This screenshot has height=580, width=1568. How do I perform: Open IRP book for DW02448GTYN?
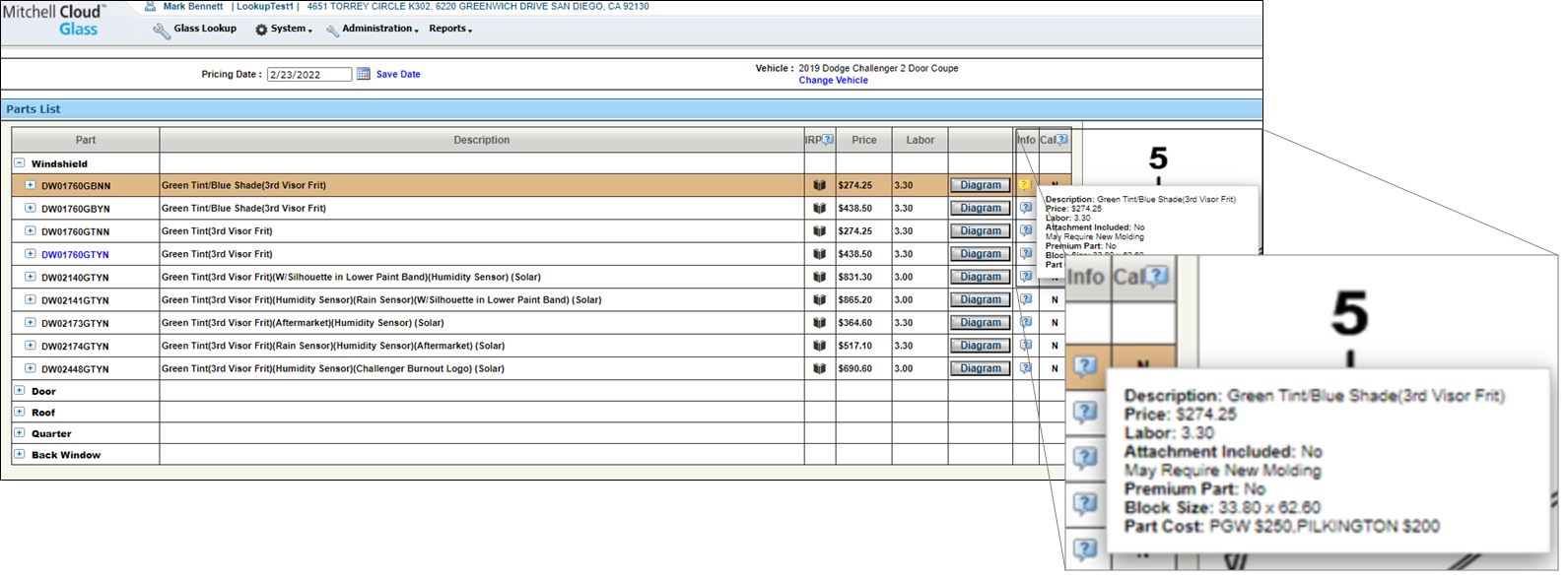point(819,368)
